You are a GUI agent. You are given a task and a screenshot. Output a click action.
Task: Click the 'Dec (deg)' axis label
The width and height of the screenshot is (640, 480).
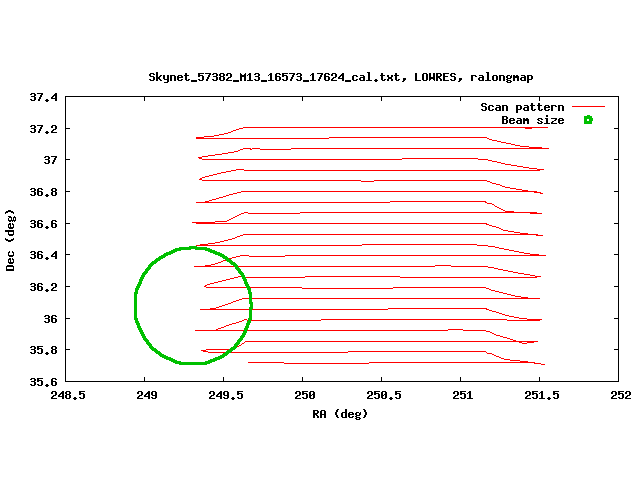point(10,240)
